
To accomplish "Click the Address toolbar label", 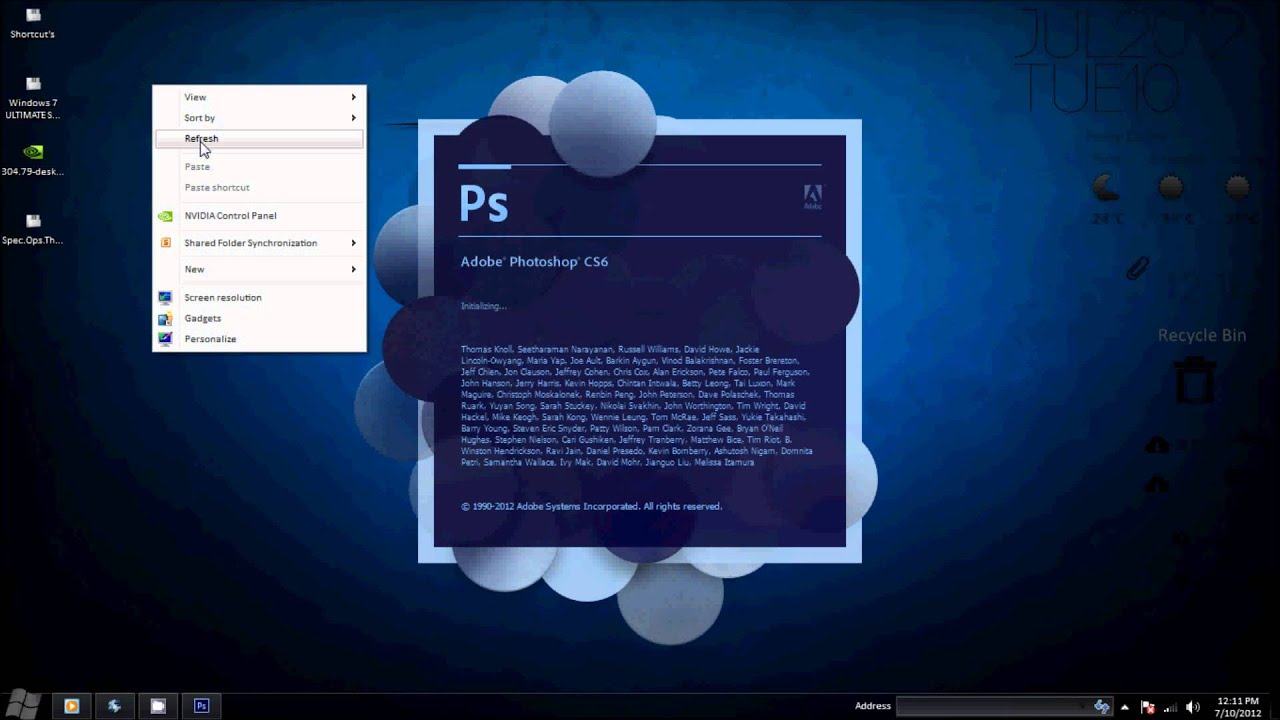I will [x=873, y=706].
